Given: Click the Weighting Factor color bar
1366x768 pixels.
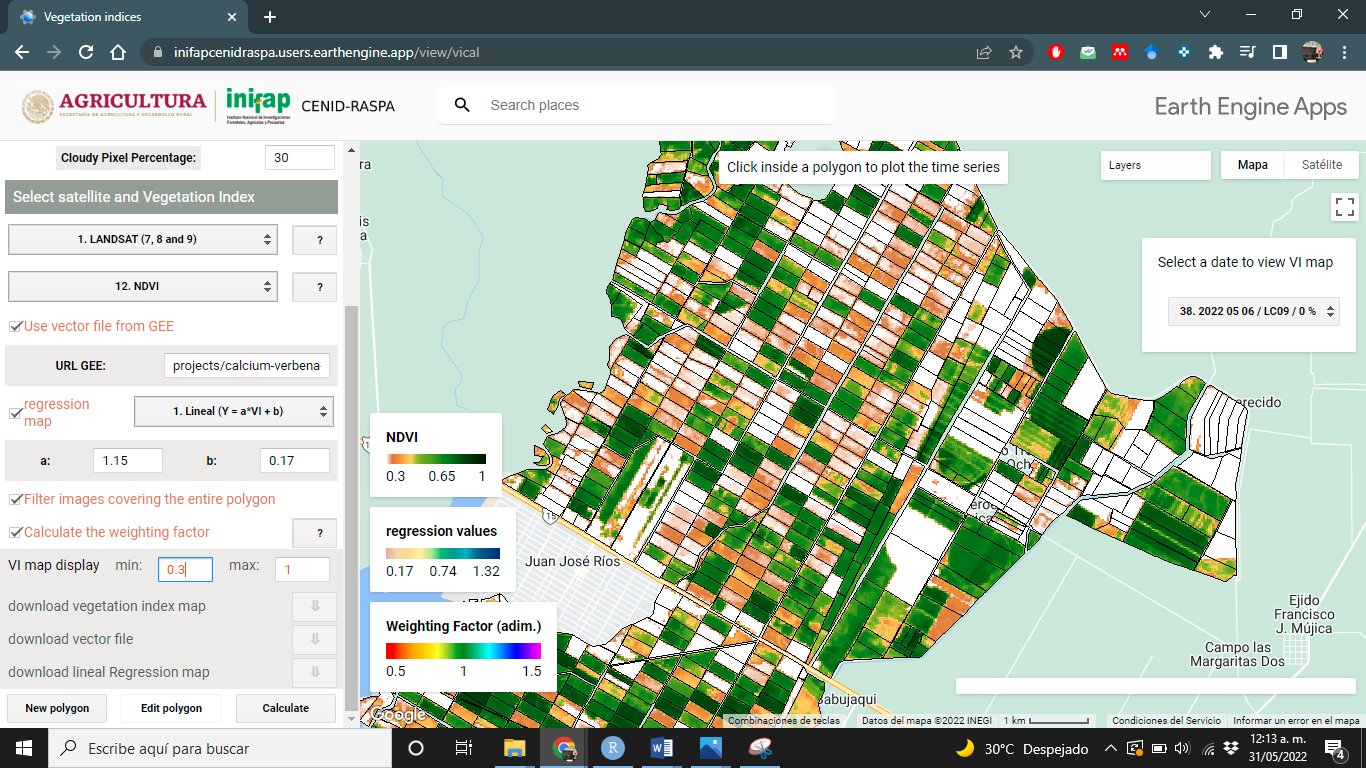Looking at the screenshot, I should click(463, 651).
